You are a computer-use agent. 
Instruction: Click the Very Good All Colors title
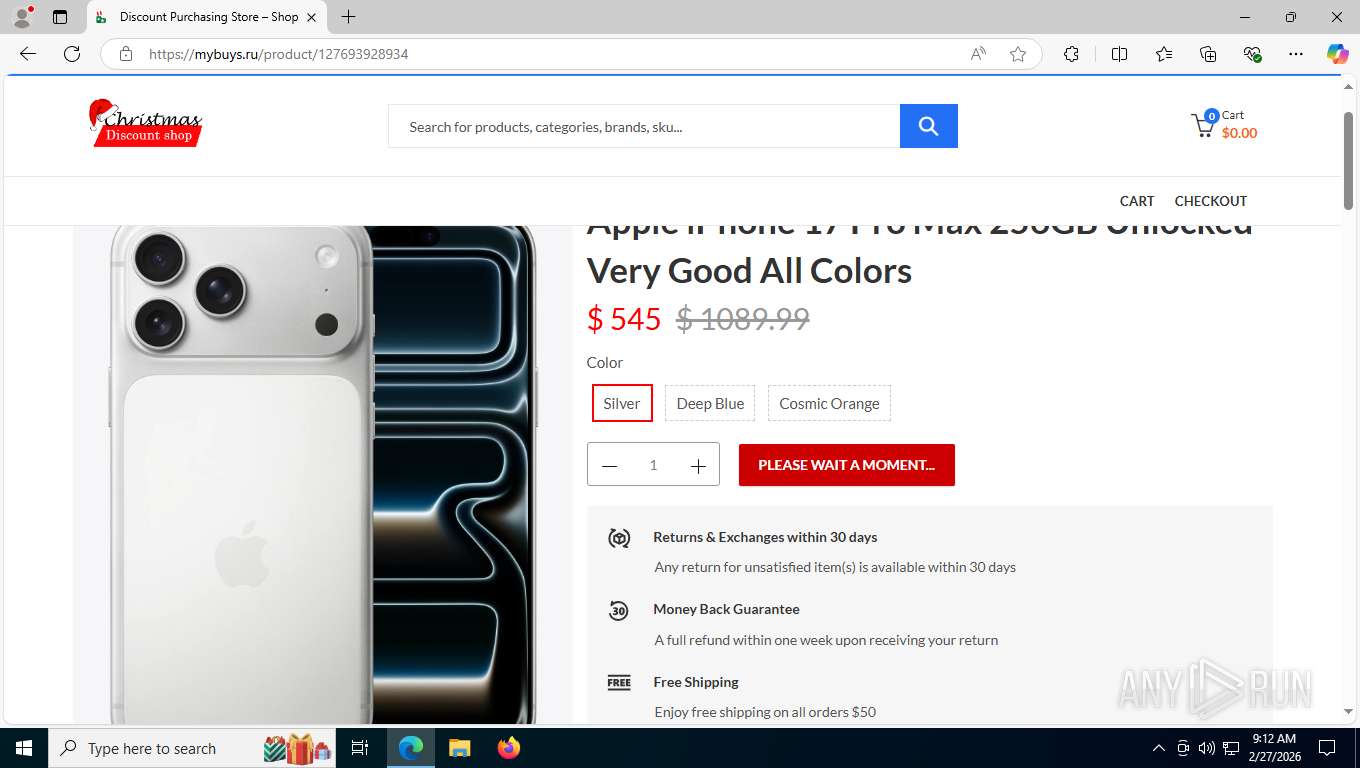coord(749,271)
